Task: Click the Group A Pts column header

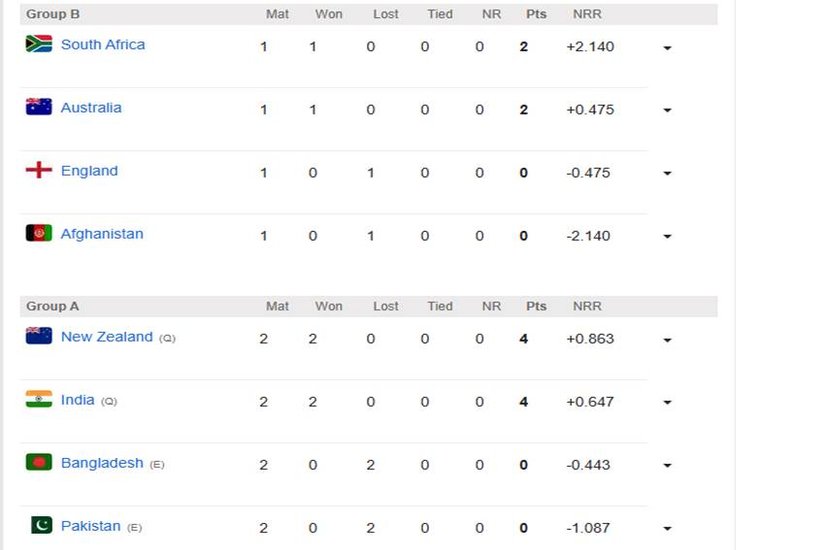Action: coord(536,306)
